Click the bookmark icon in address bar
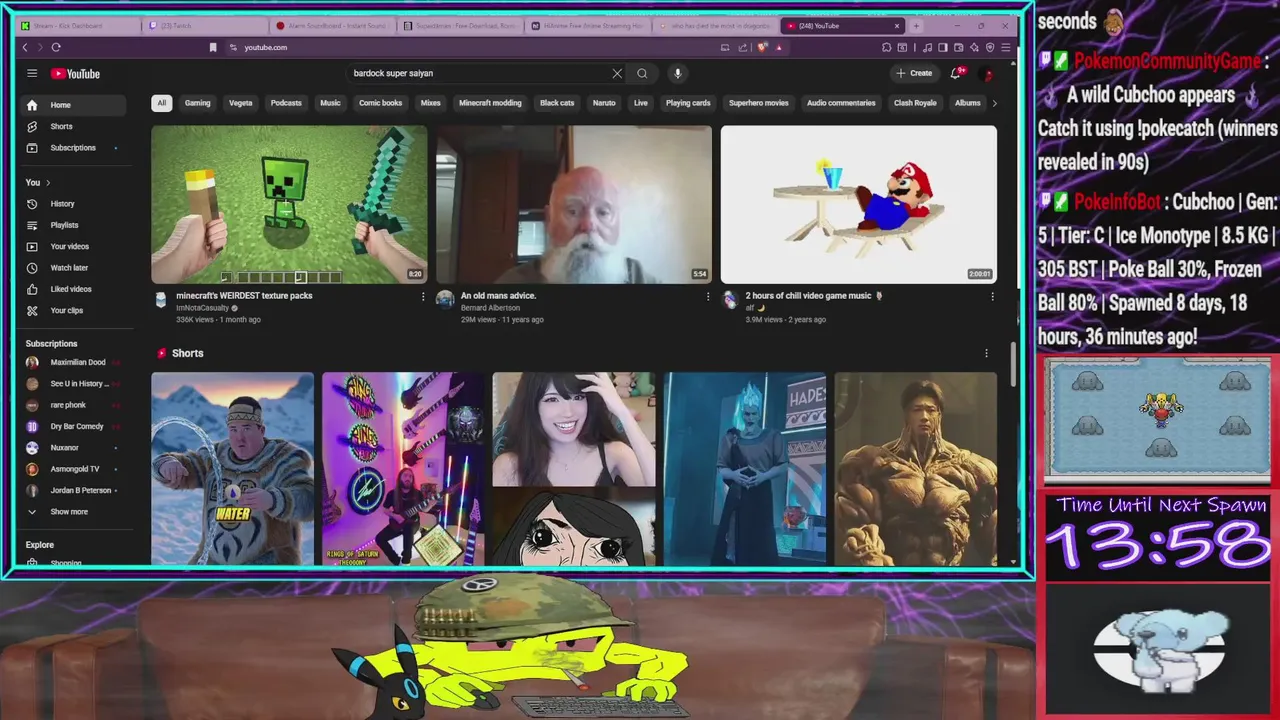This screenshot has height=720, width=1280. 213,47
